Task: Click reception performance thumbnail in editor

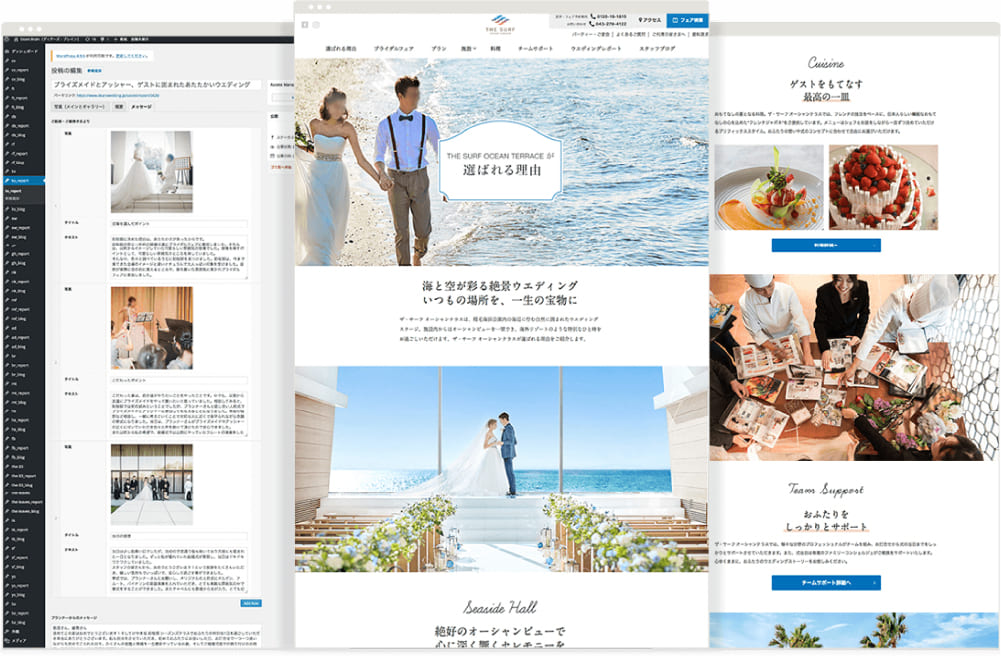Action: coord(151,327)
